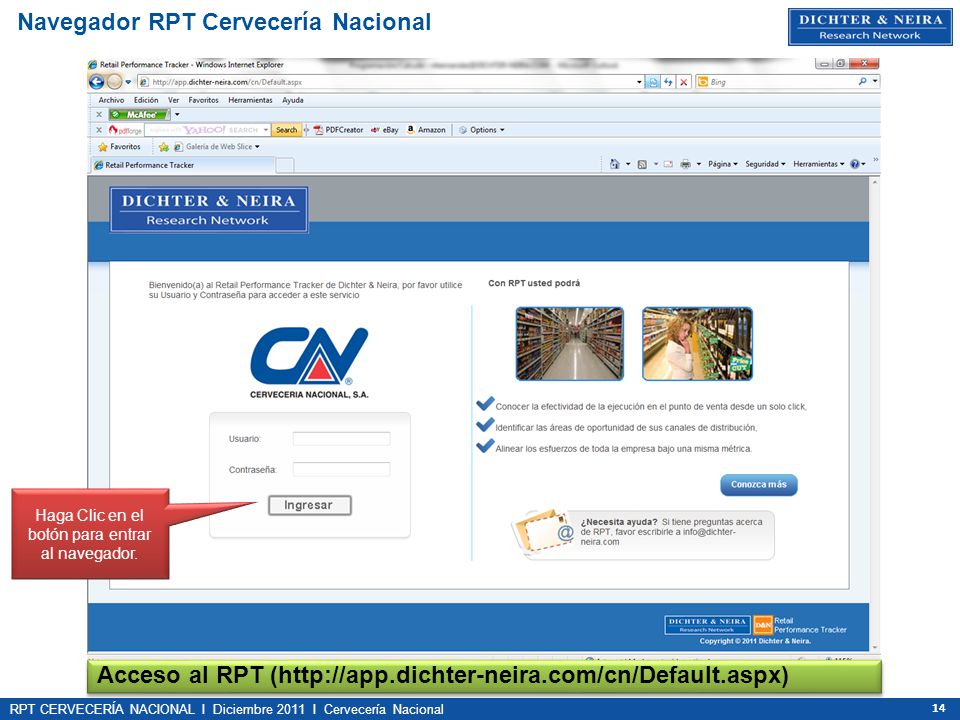Click the Read Mail envelope icon

[x=668, y=164]
